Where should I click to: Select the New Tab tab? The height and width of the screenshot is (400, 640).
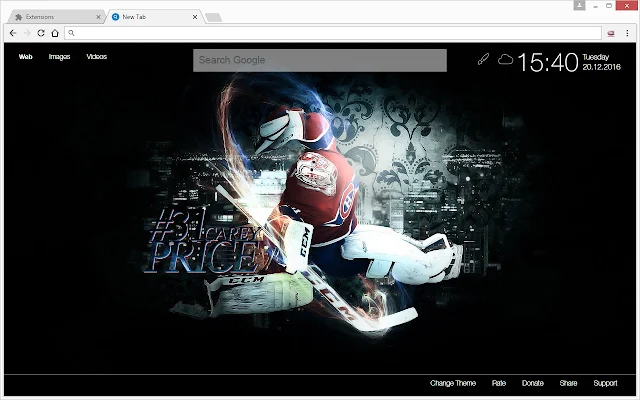click(154, 17)
